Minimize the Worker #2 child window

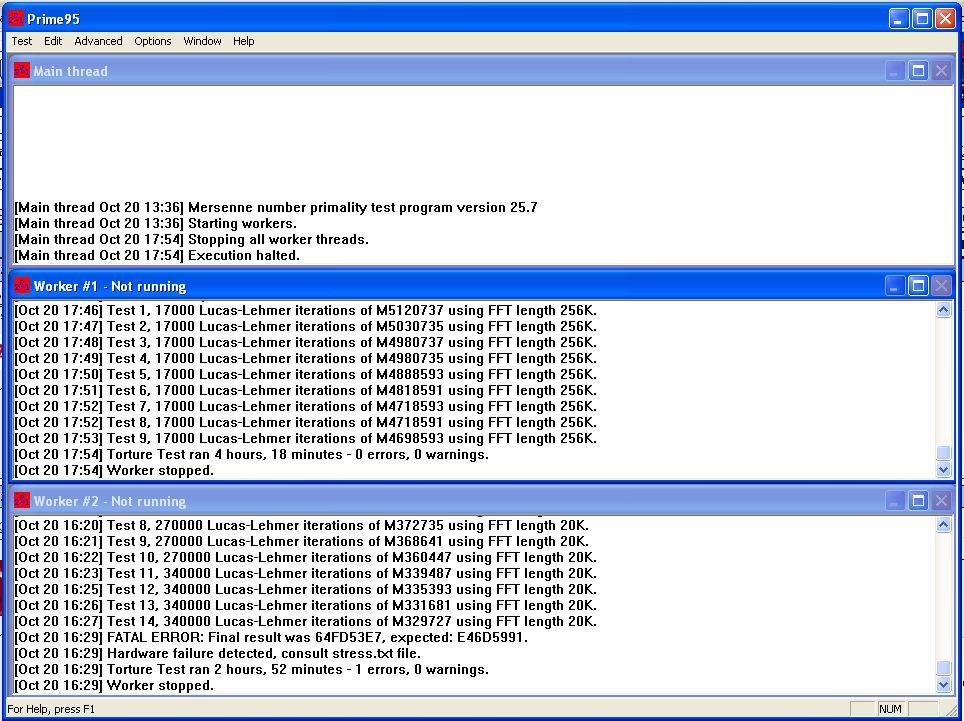point(895,501)
